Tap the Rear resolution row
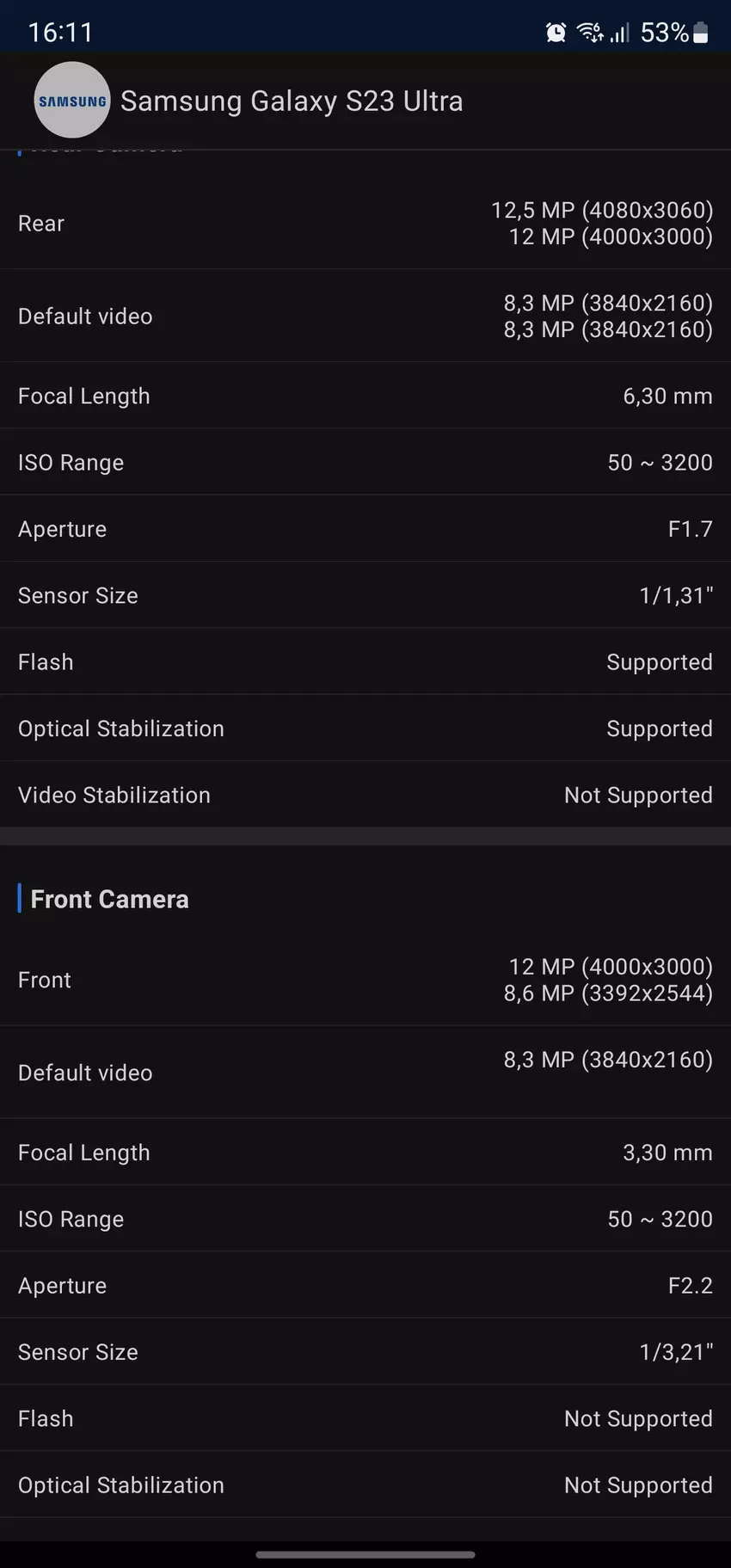The image size is (731, 1568). tap(365, 224)
